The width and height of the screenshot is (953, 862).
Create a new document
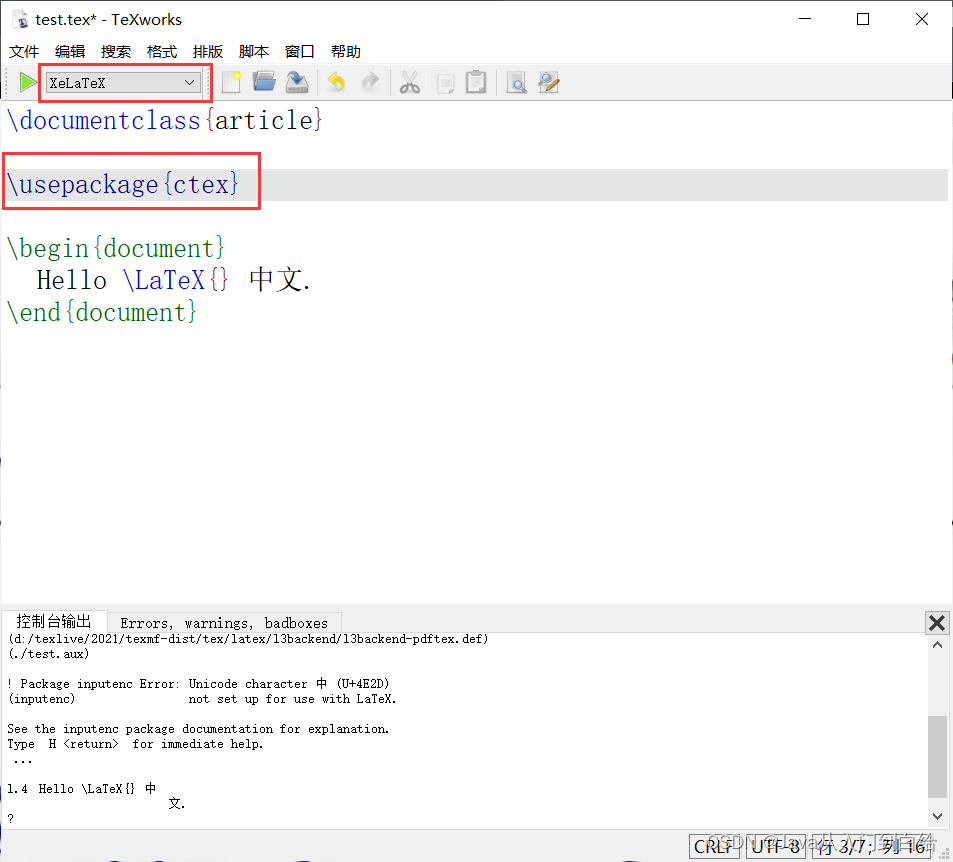click(232, 82)
